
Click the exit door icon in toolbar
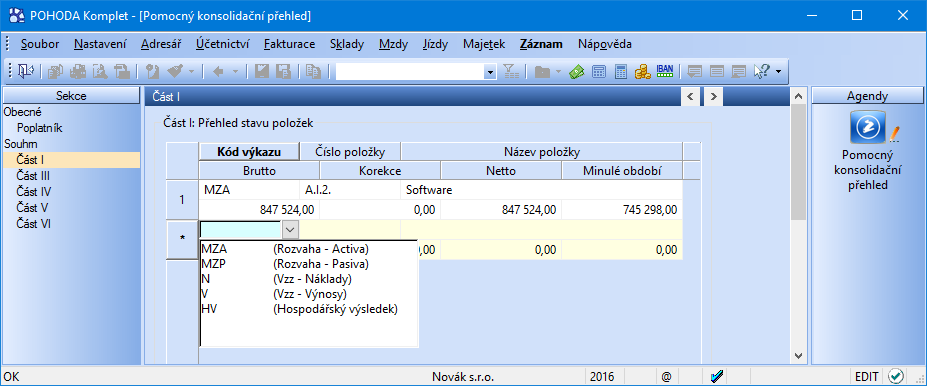25,72
